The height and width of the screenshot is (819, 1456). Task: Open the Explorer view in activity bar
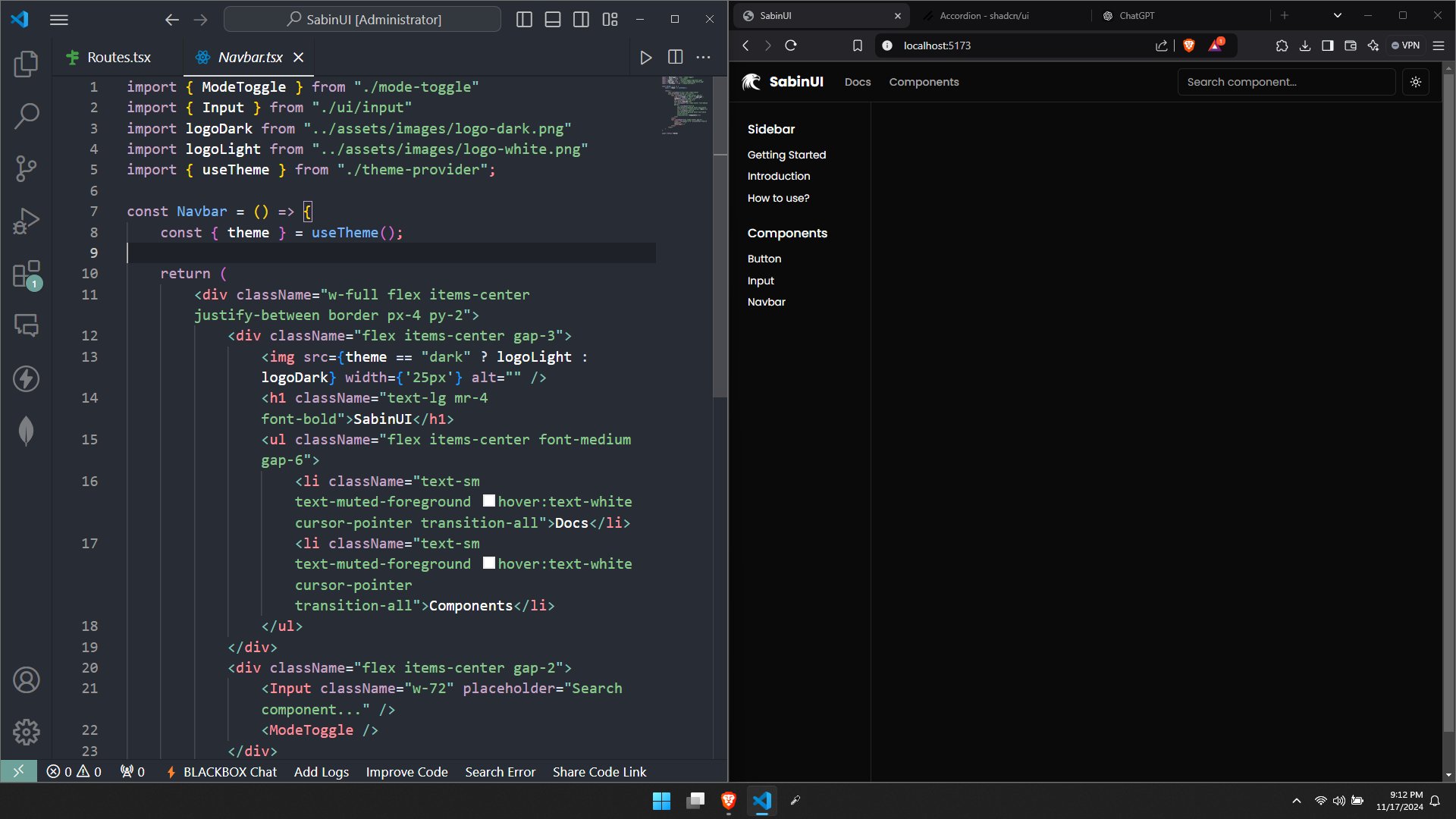(x=27, y=64)
